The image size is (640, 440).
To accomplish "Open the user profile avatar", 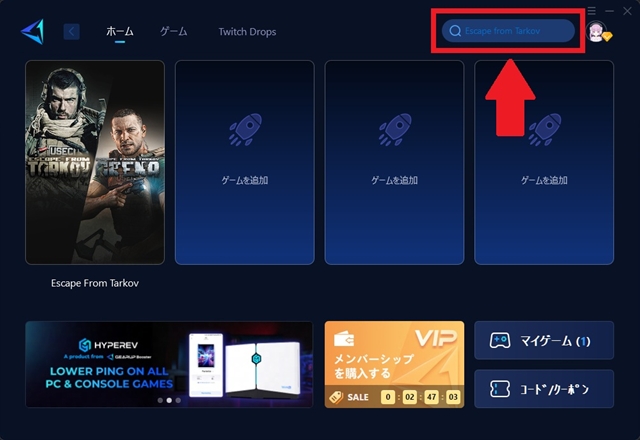I will (596, 31).
